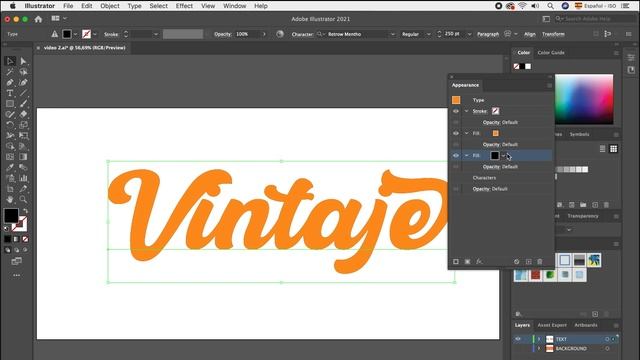Hide the TEXT layer
The height and width of the screenshot is (360, 640).
(518, 339)
